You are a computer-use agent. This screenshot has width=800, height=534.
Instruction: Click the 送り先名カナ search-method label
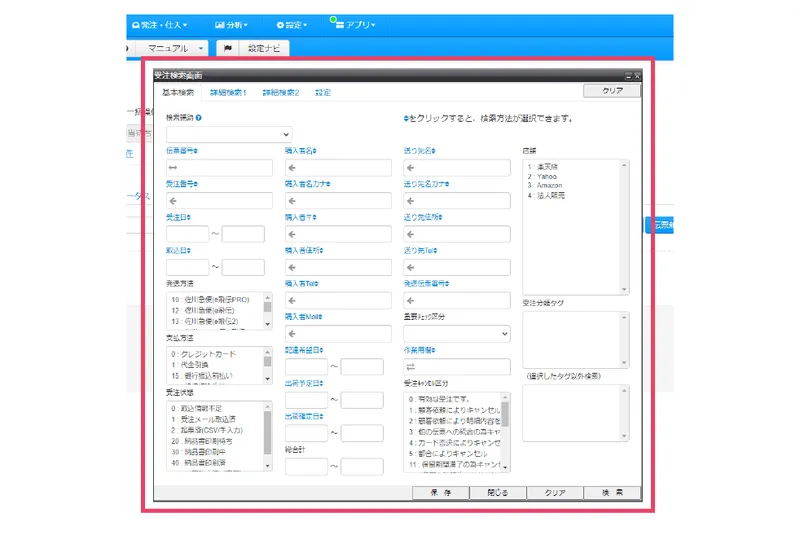(x=427, y=184)
